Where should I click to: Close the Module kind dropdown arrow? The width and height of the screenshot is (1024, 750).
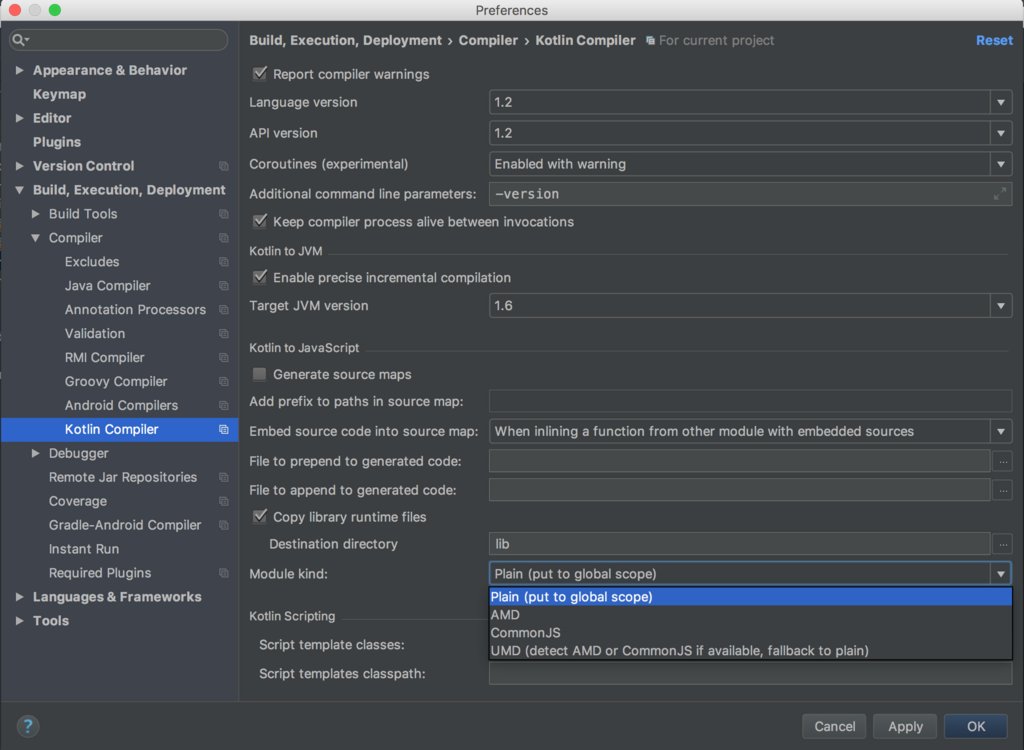tap(1000, 574)
